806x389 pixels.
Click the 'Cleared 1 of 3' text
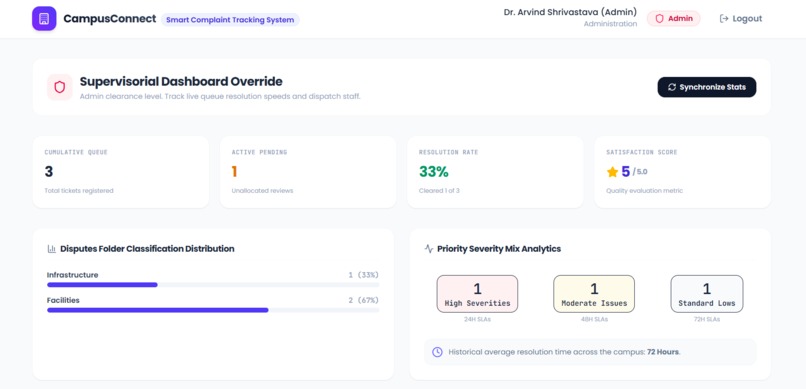click(x=439, y=191)
